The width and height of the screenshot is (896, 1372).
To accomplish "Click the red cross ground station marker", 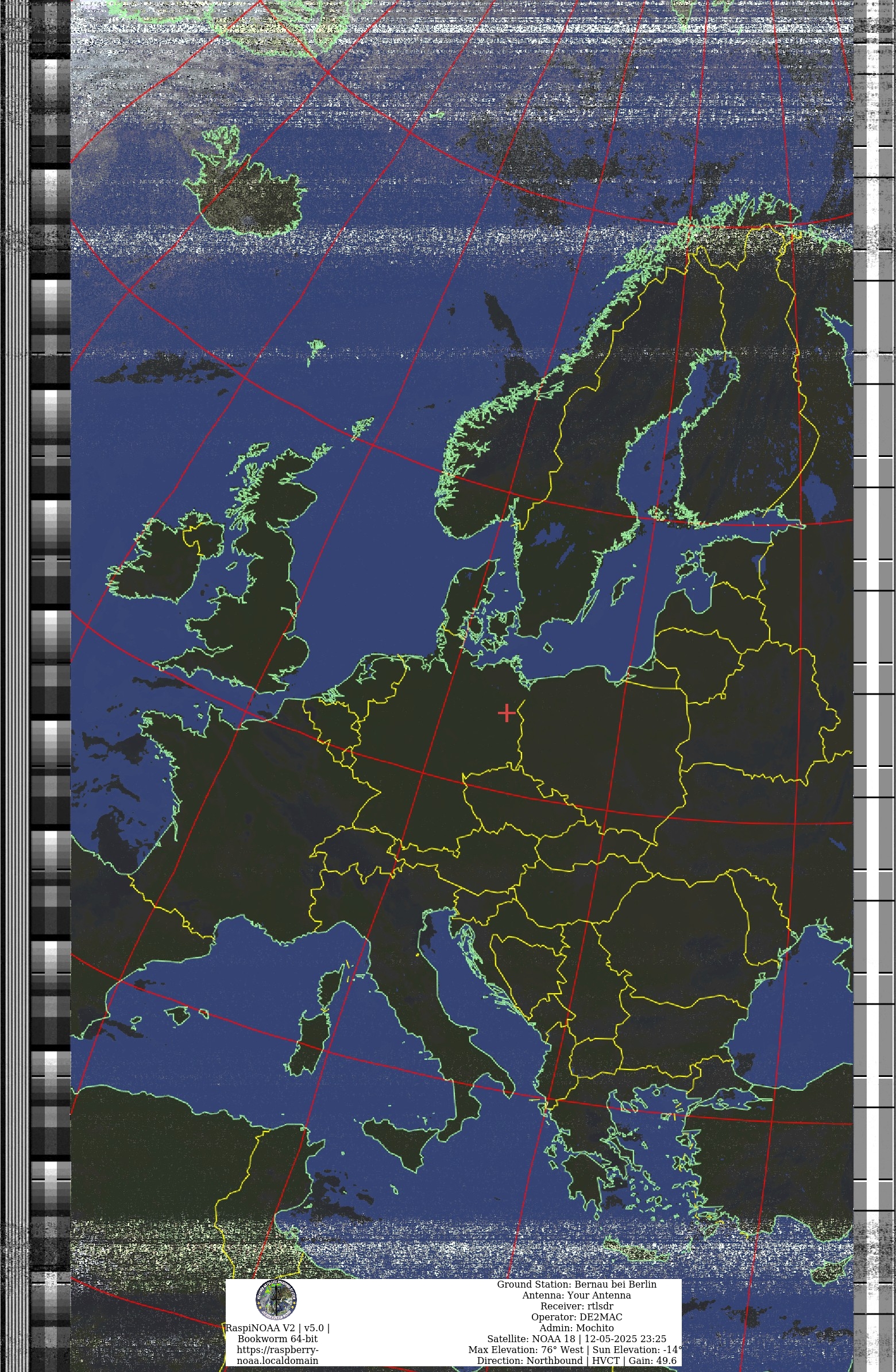I will [507, 713].
